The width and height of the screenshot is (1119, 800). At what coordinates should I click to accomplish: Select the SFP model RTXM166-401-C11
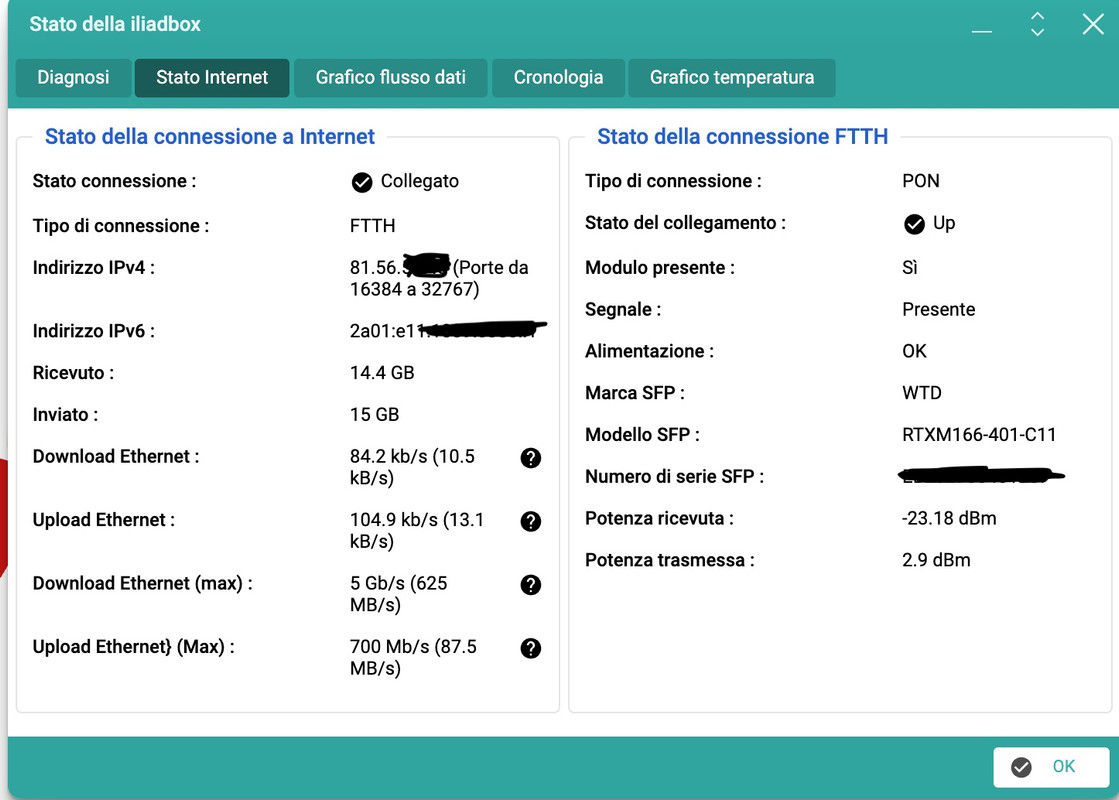[x=979, y=435]
